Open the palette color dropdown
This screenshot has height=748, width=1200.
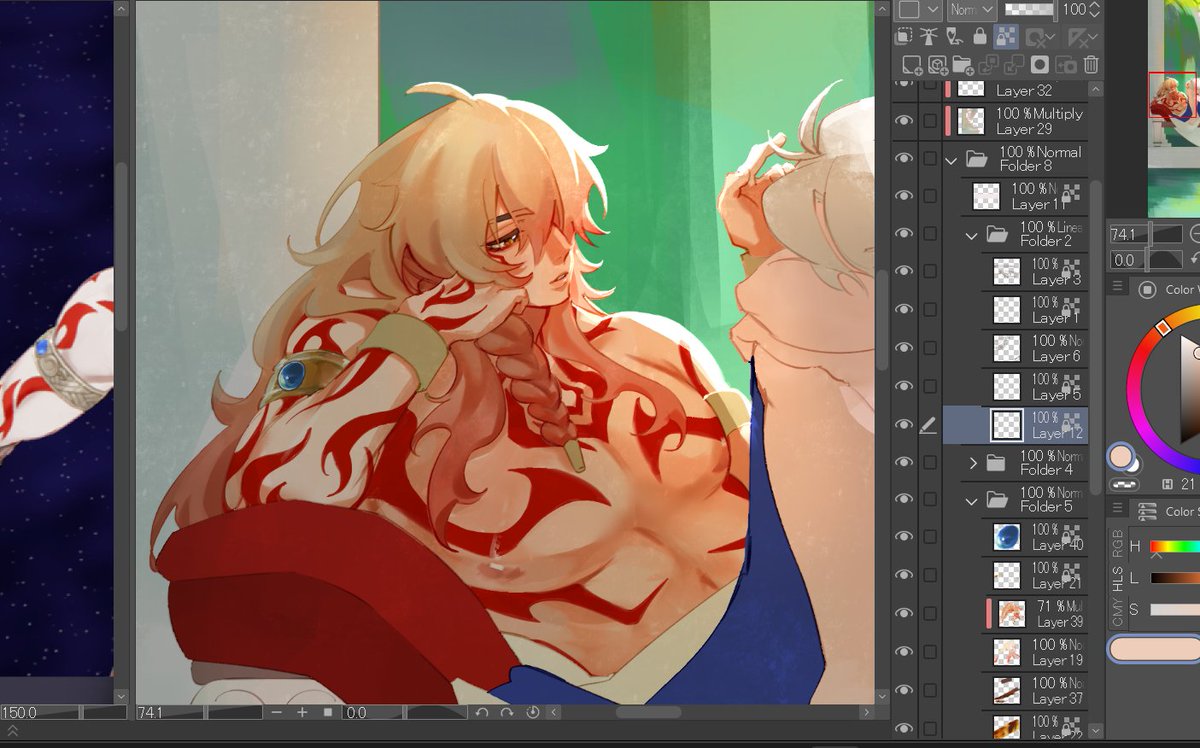[x=920, y=9]
